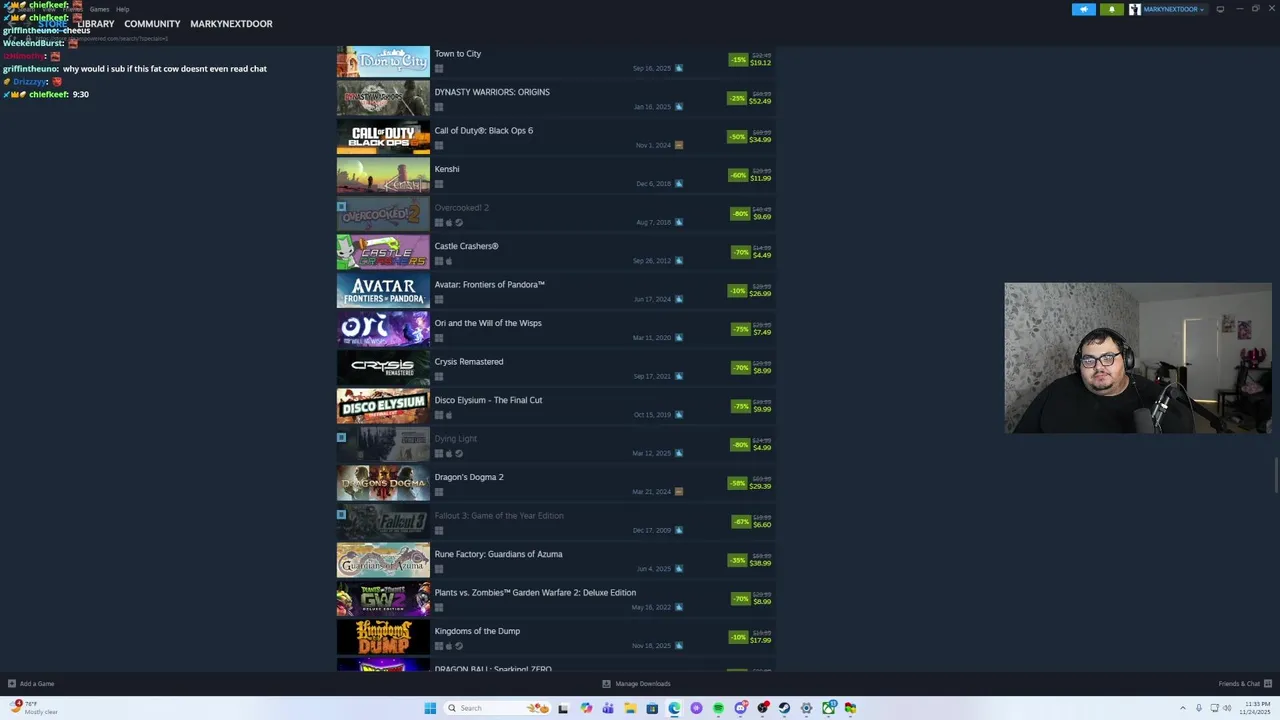Click the -50% discount badge for Black Ops 6
Viewport: 1280px width, 720px height.
737,137
